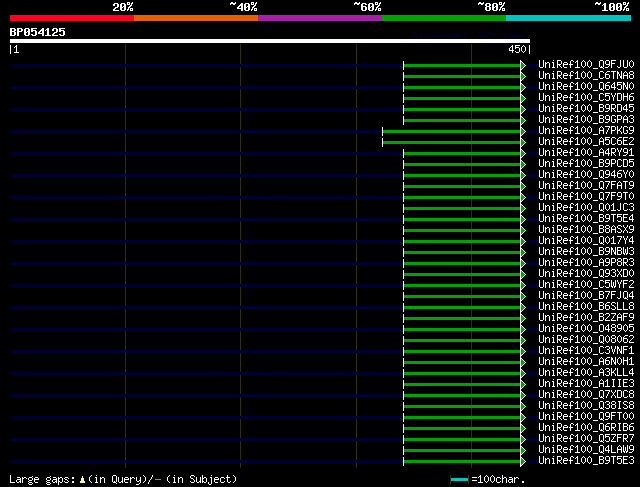This screenshot has height=487, width=640.
Task: Click the UniRef100_B9T5E3 label
Action: point(586,461)
